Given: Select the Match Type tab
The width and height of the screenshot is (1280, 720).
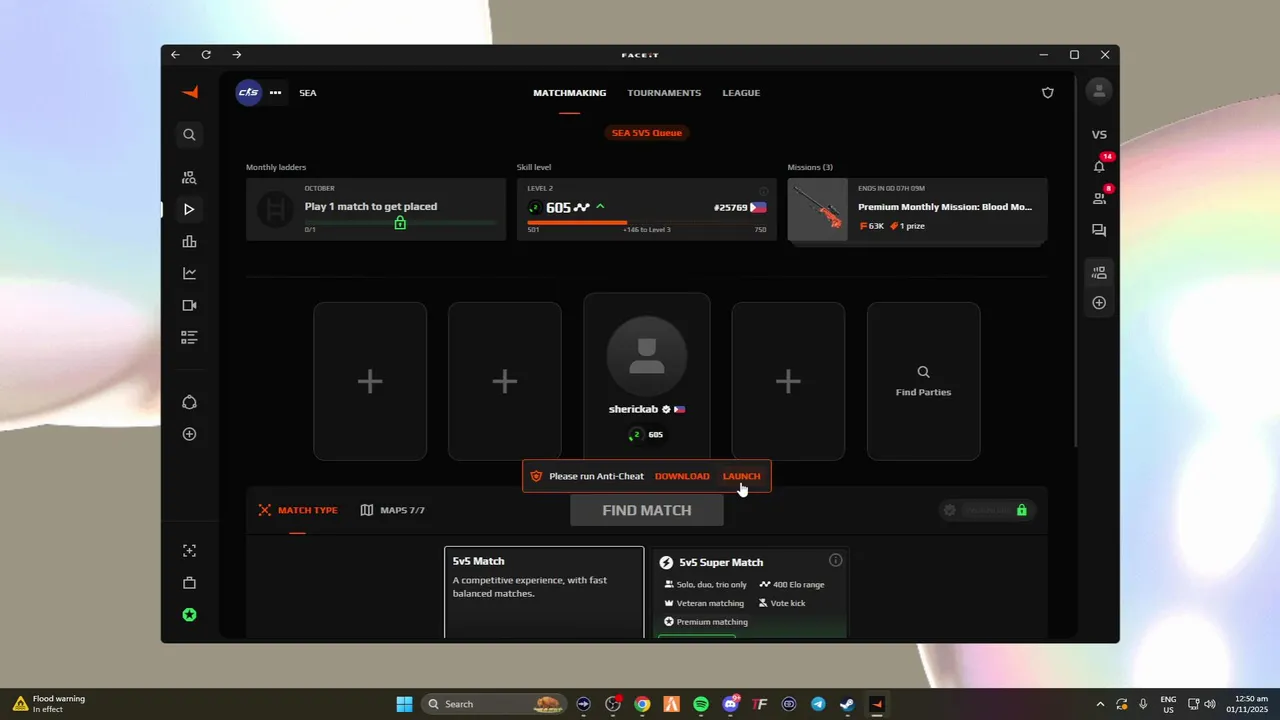Looking at the screenshot, I should click(298, 510).
